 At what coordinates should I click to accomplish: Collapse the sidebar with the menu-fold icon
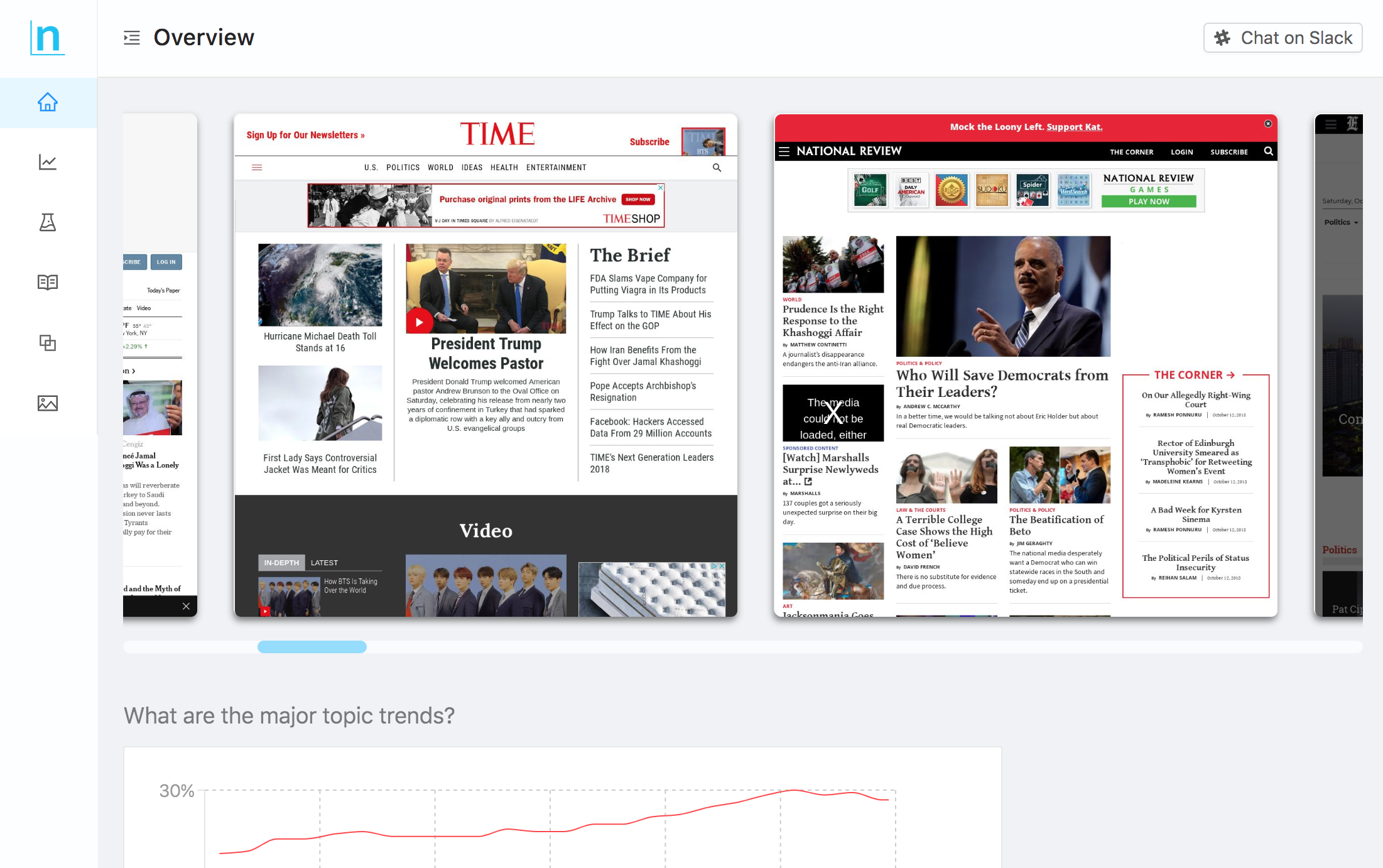point(132,38)
